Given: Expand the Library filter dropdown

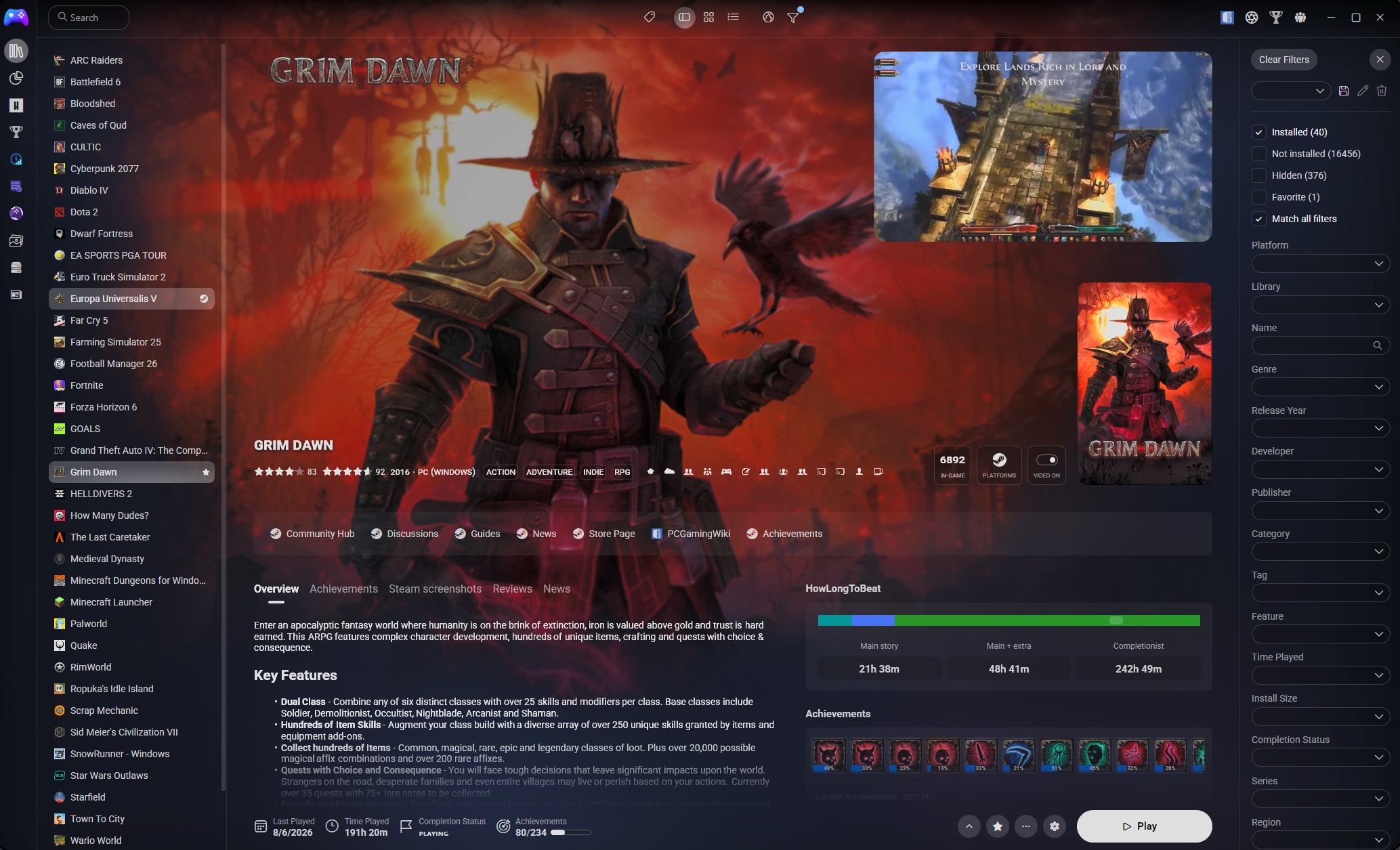Looking at the screenshot, I should click(x=1321, y=305).
